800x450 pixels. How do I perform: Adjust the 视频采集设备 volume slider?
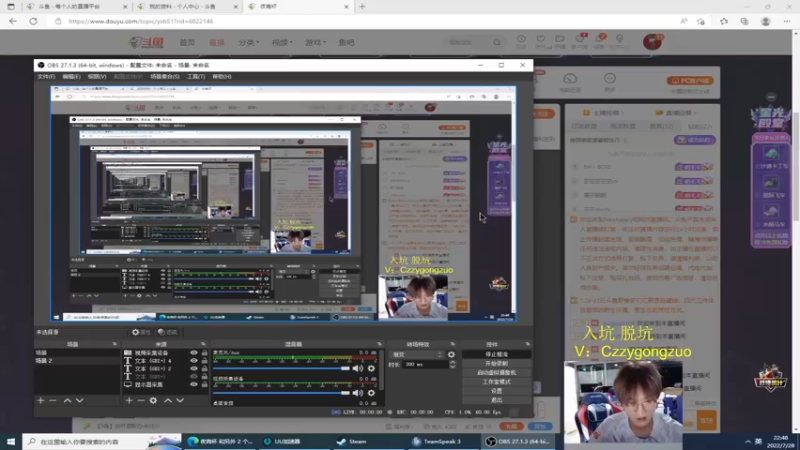click(282, 393)
